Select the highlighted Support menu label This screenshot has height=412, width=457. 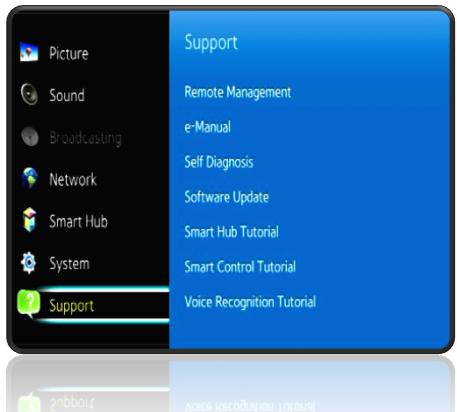(x=71, y=306)
